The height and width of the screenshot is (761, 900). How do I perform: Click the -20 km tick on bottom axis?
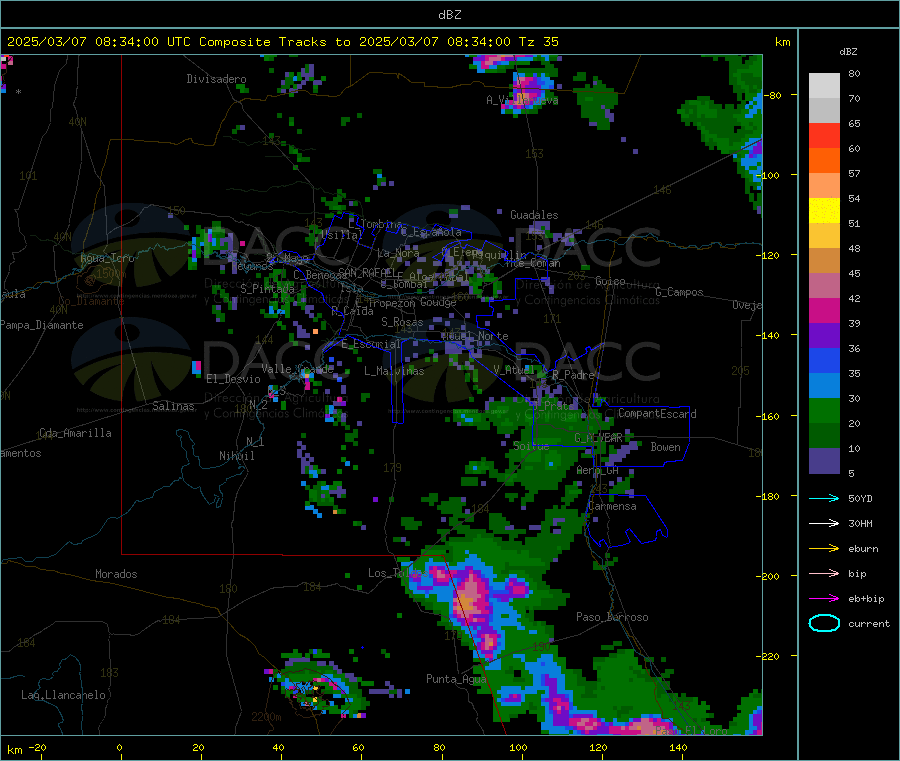38,747
